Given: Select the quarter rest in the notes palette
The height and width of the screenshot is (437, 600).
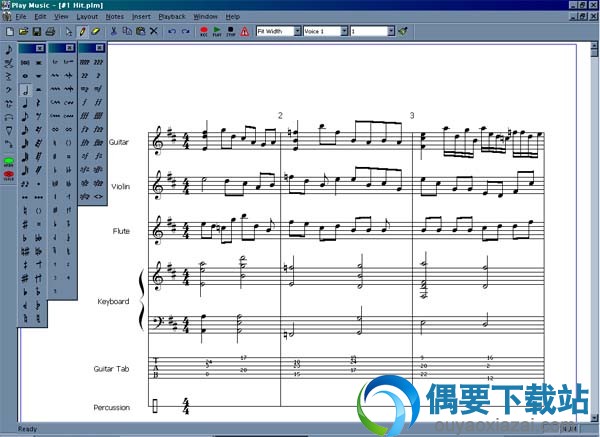Looking at the screenshot, I should pos(38,103).
